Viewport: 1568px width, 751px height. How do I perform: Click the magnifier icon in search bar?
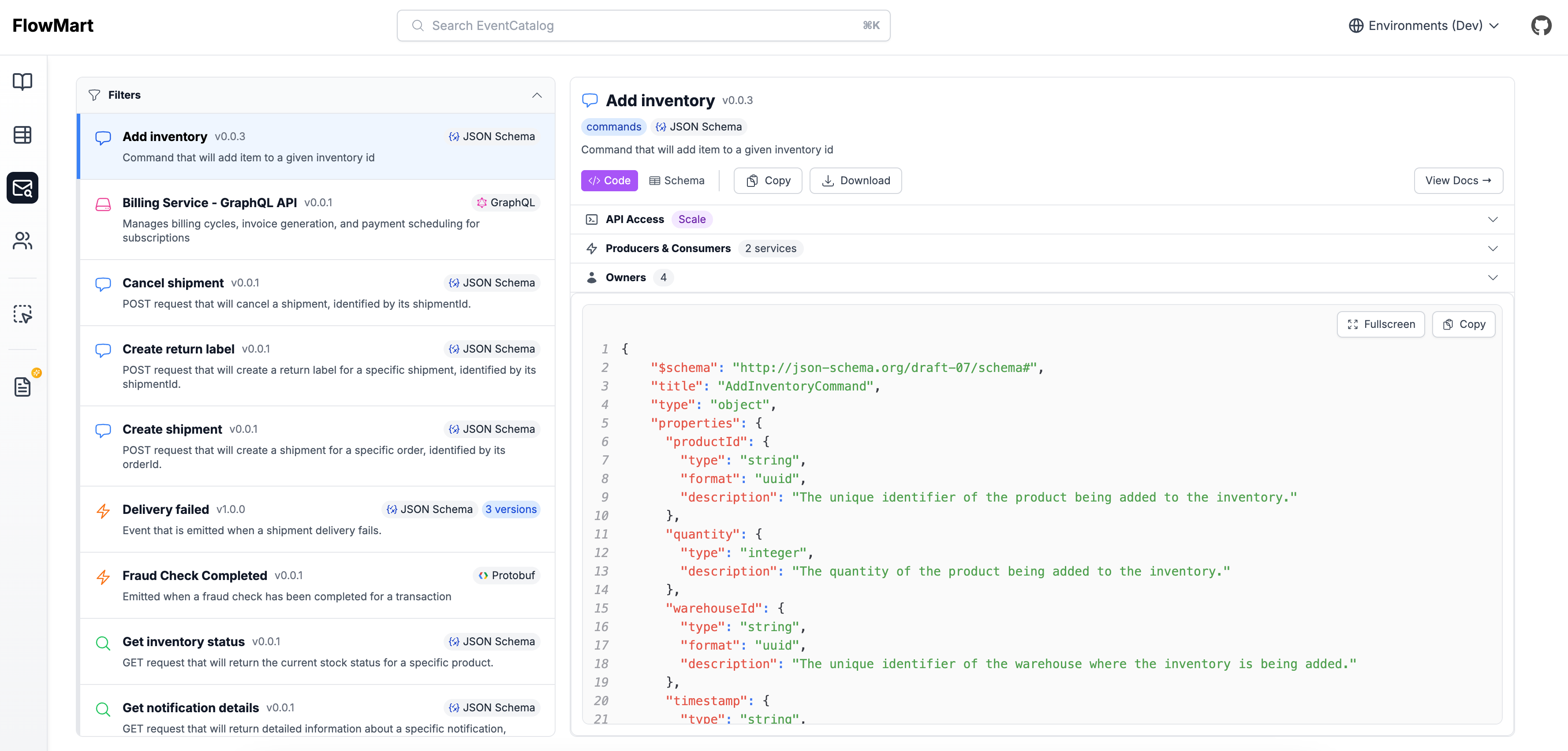(418, 26)
